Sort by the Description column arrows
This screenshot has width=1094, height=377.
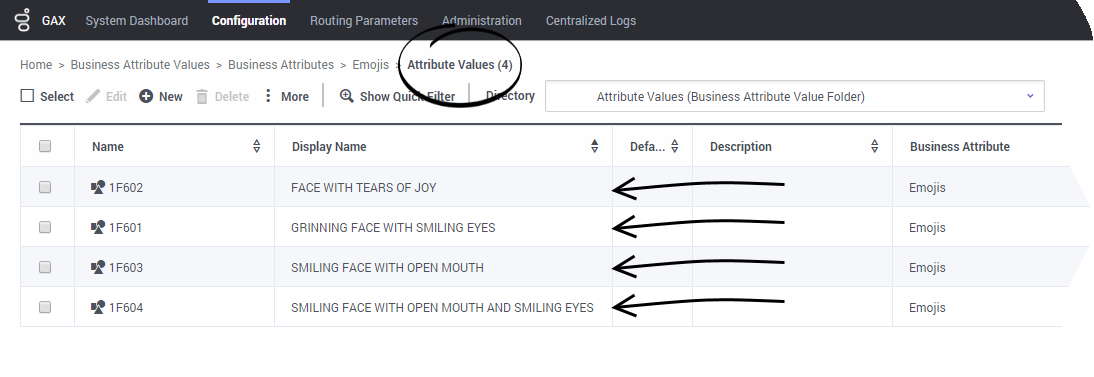pyautogui.click(x=874, y=146)
